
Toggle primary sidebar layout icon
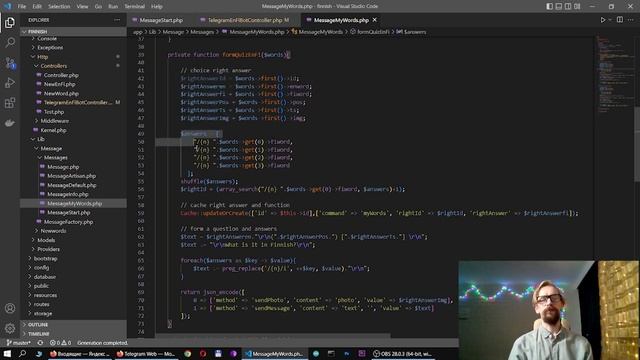coord(549,6)
